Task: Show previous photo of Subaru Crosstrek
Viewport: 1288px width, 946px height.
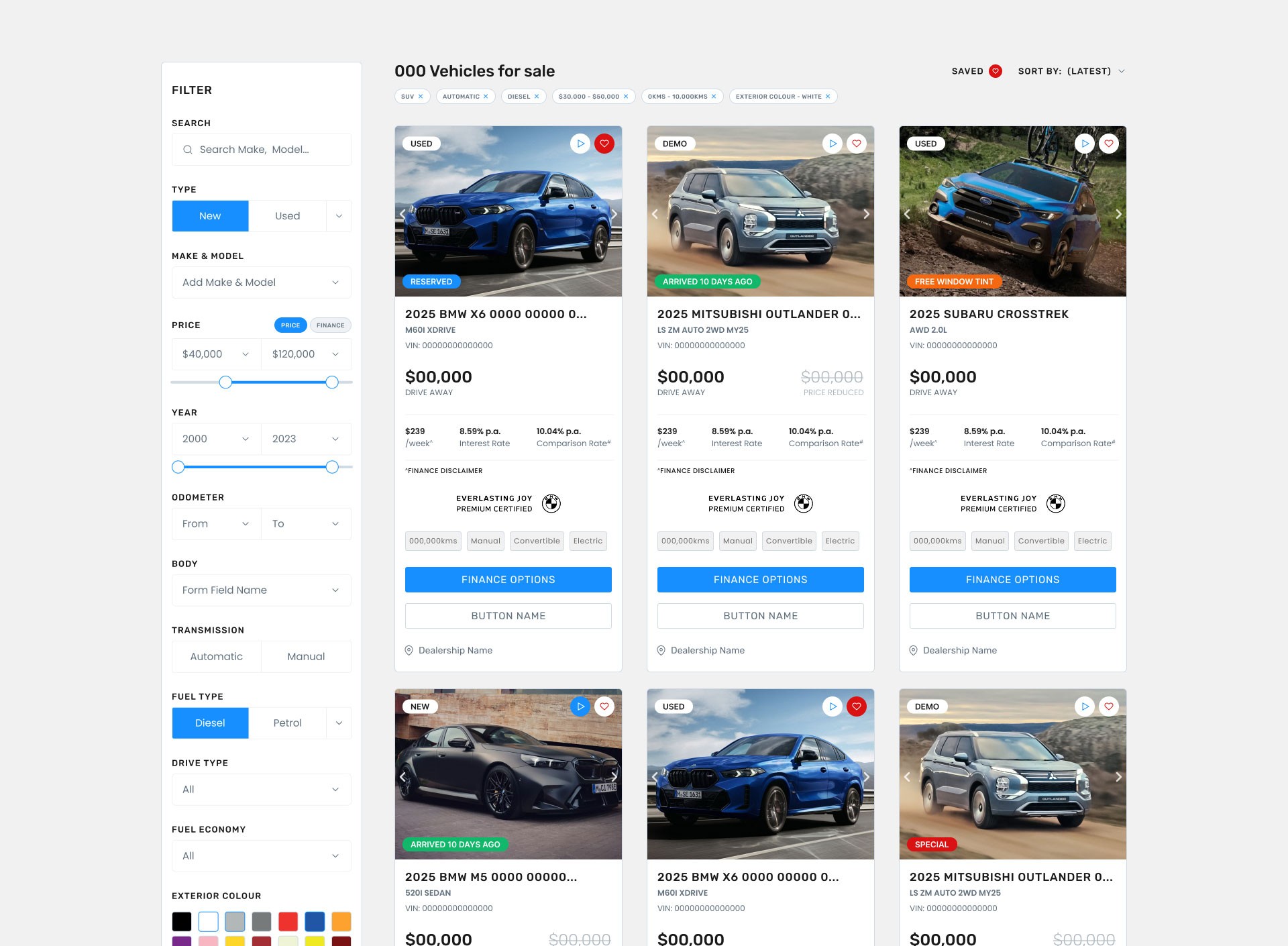Action: coord(908,214)
